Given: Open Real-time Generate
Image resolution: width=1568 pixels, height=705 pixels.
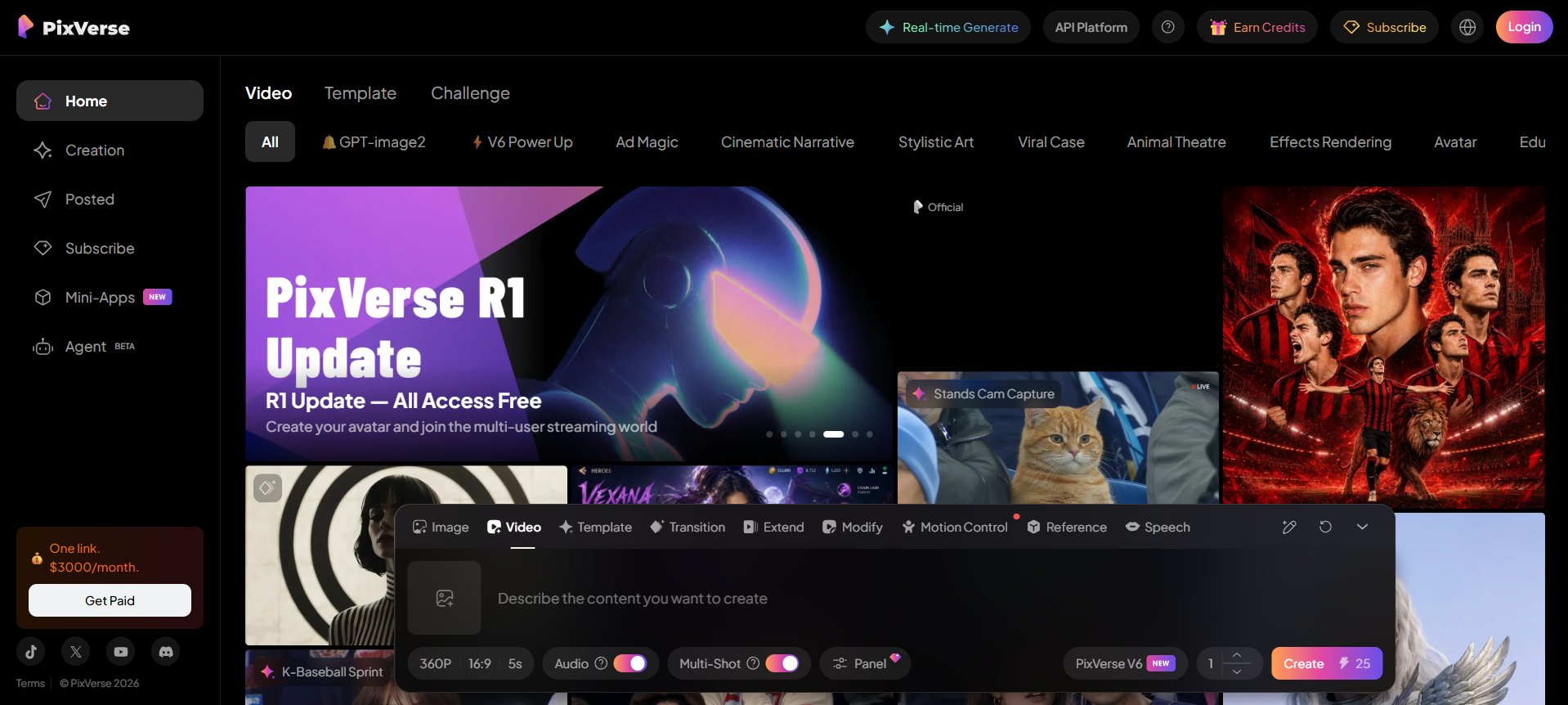Looking at the screenshot, I should 948,27.
